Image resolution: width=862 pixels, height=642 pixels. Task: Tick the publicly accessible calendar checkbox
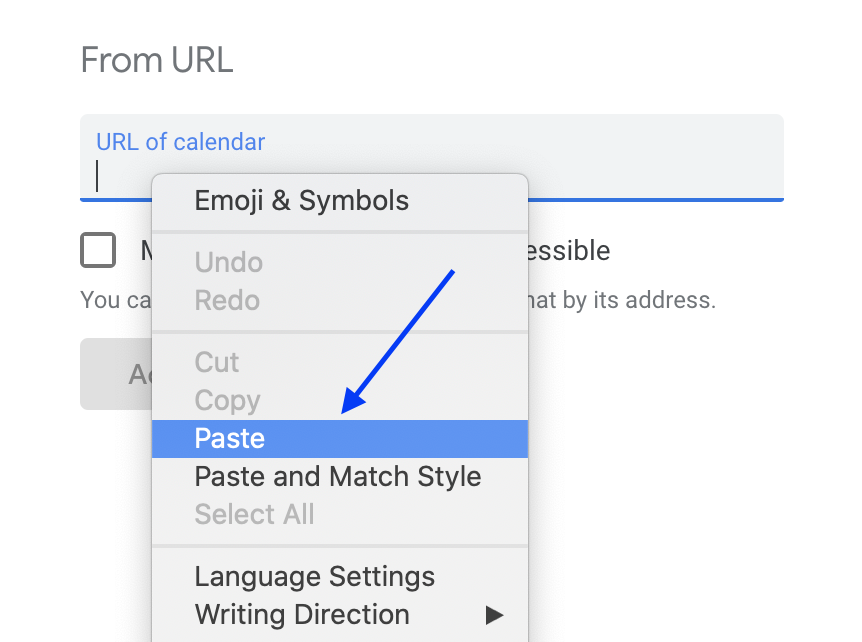click(x=98, y=250)
